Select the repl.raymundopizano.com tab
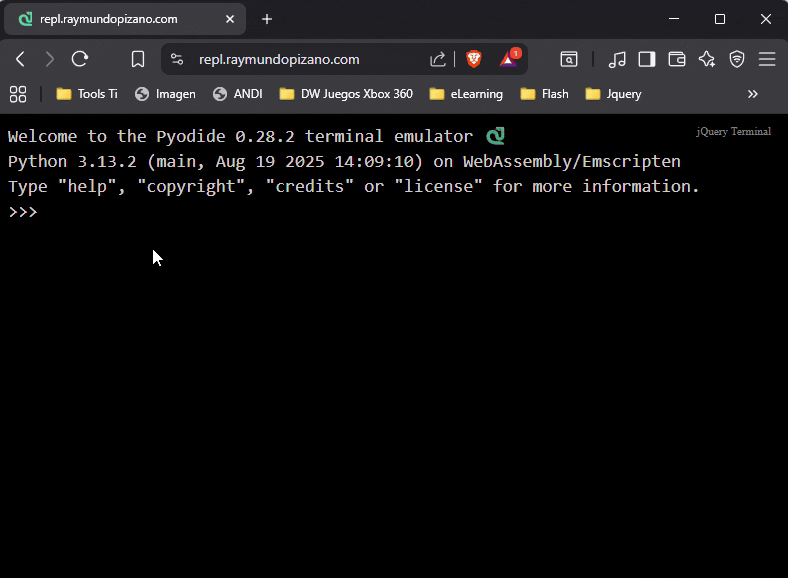Image resolution: width=788 pixels, height=578 pixels. 120,19
